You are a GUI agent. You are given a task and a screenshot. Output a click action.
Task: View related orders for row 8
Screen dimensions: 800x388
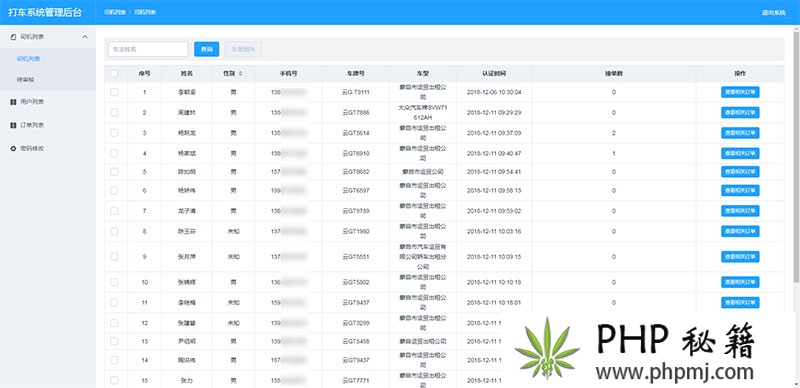740,231
